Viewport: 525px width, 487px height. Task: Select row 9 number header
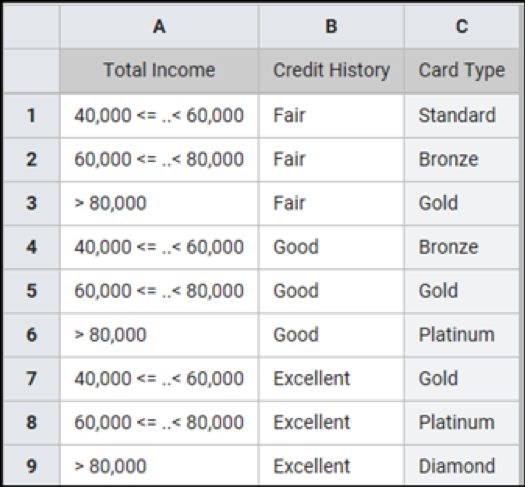(32, 466)
